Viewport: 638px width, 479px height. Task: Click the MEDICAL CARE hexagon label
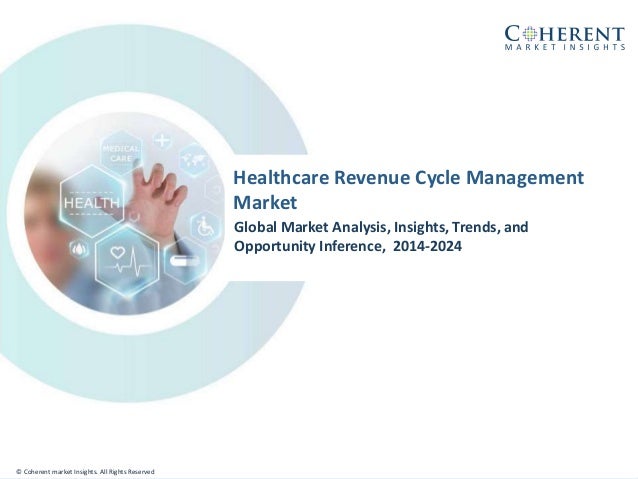coord(121,153)
